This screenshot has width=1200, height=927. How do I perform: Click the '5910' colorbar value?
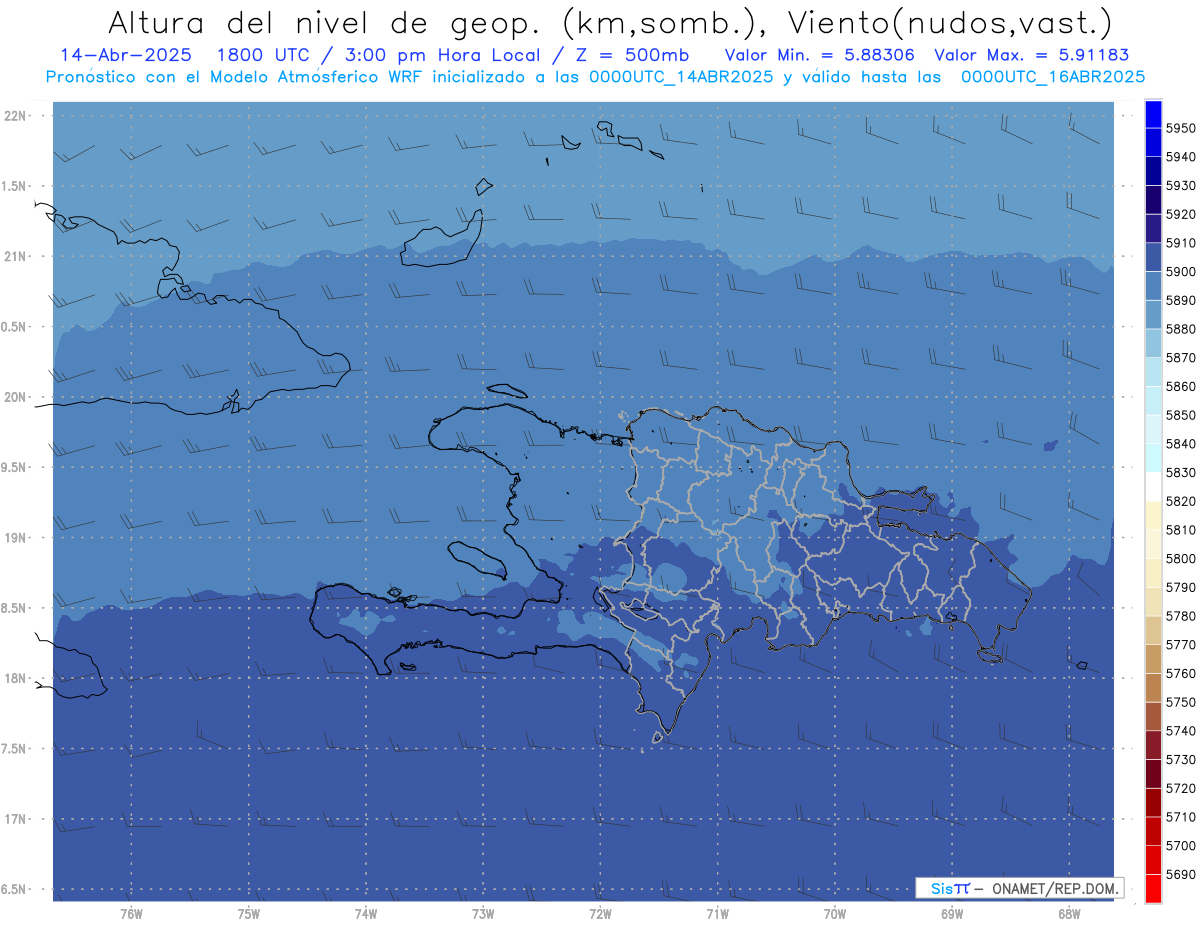pos(1181,243)
